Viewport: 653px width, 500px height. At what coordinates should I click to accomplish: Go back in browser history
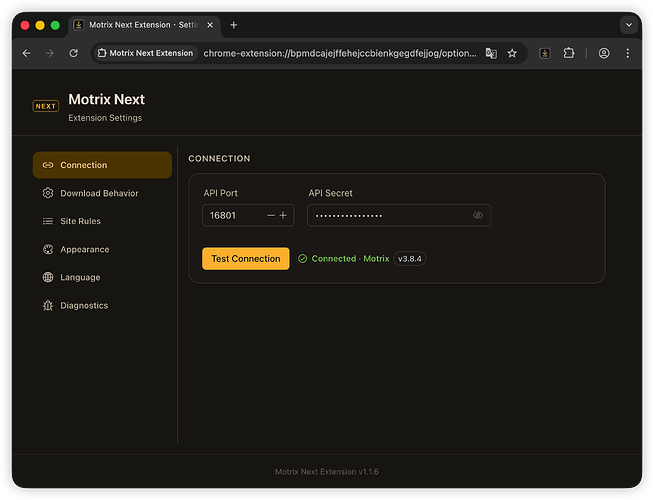26,53
